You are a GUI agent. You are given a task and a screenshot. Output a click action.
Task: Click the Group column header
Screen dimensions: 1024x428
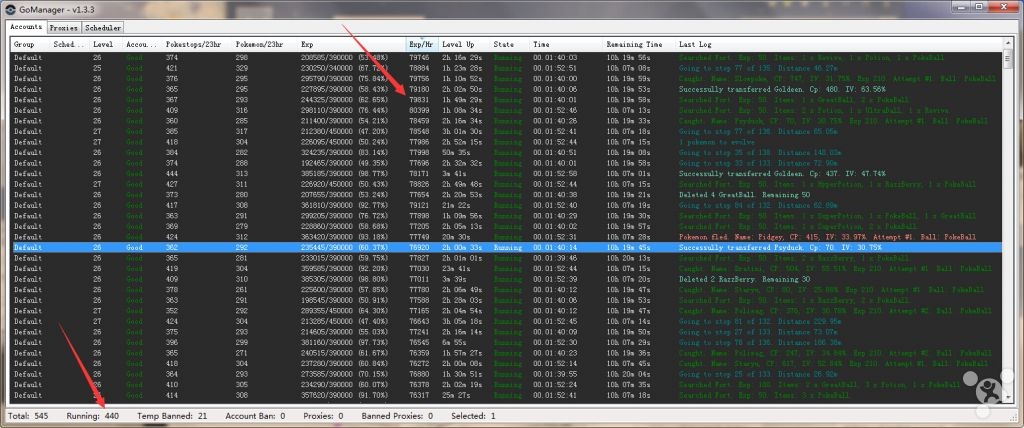(24, 45)
